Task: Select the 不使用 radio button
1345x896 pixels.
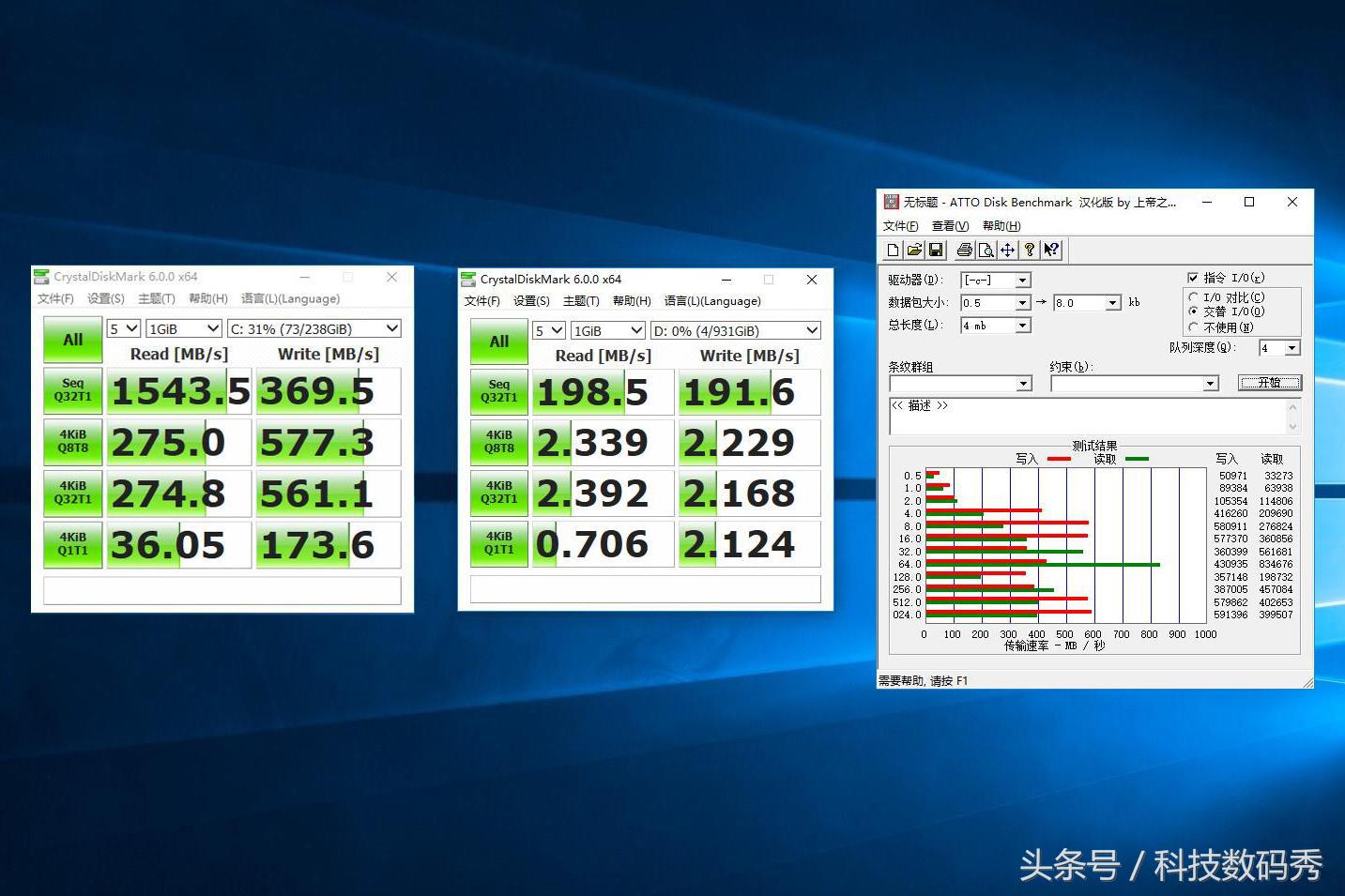Action: coord(1192,326)
